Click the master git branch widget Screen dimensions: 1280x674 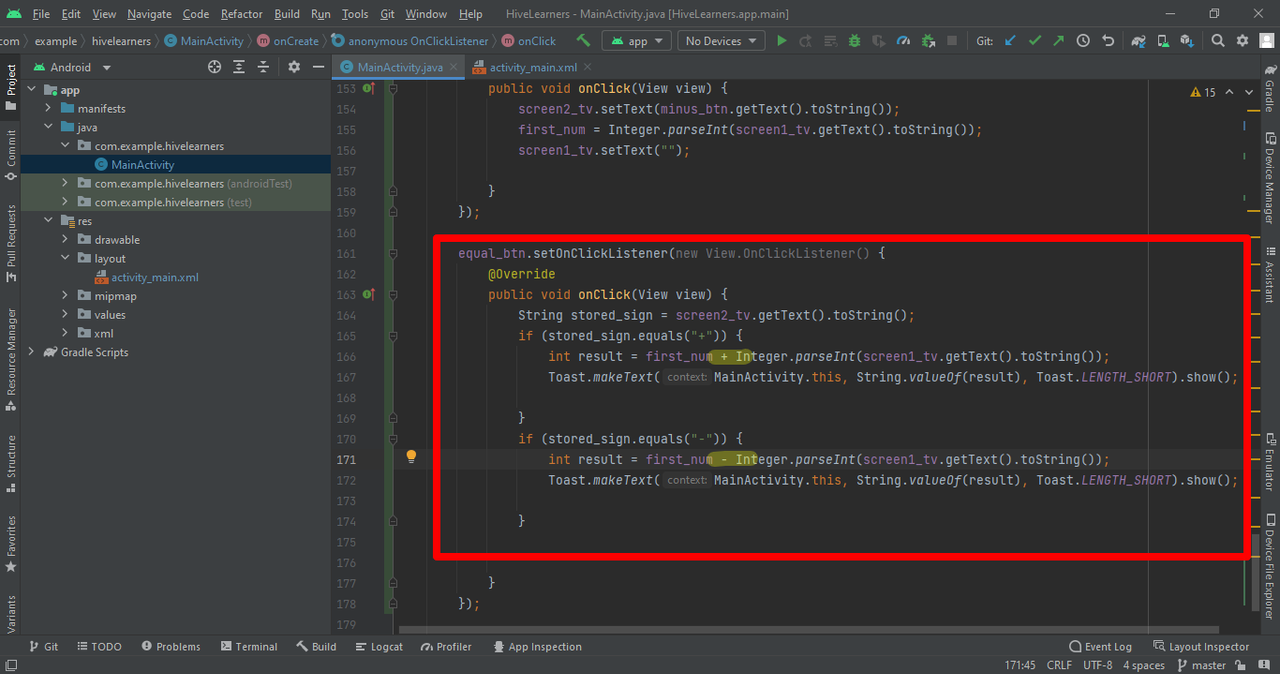pyautogui.click(x=1201, y=665)
